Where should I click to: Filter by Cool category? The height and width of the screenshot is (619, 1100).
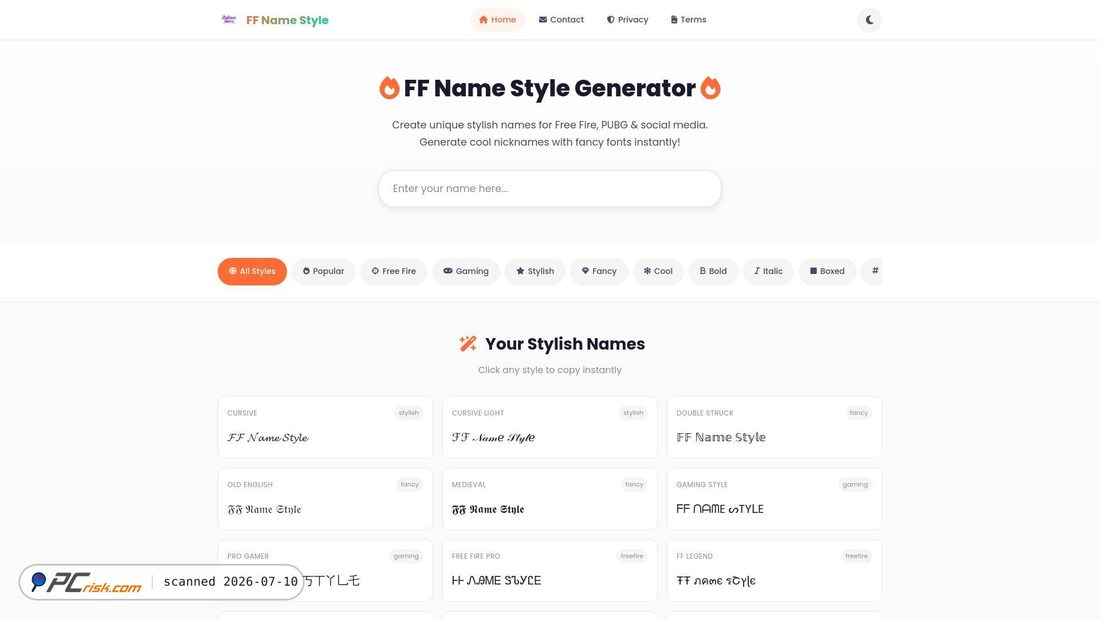[x=658, y=271]
